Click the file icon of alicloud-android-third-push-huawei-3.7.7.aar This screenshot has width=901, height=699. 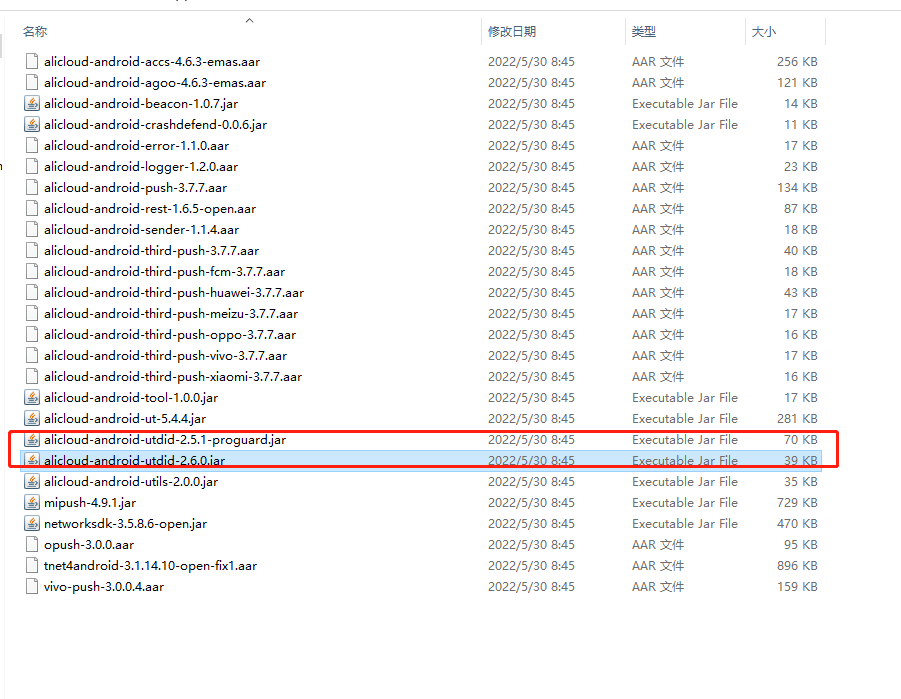32,292
